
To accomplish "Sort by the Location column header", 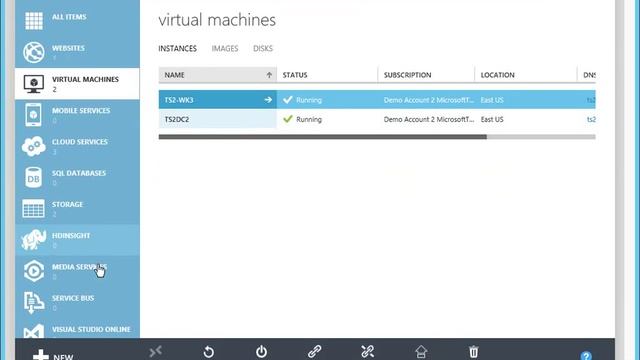I will point(526,75).
